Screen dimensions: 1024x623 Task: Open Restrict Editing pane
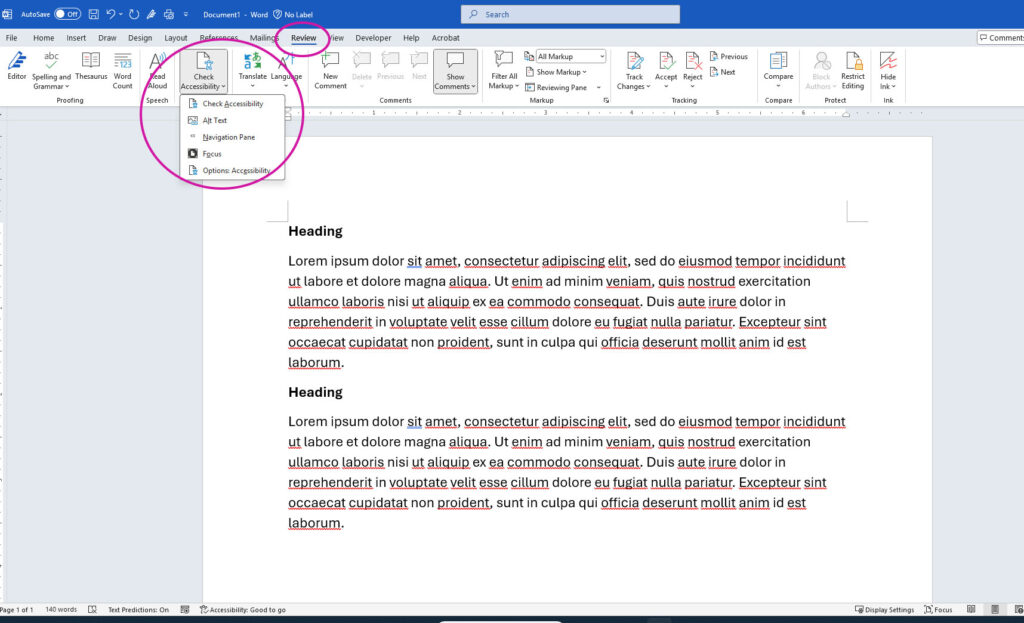point(852,71)
